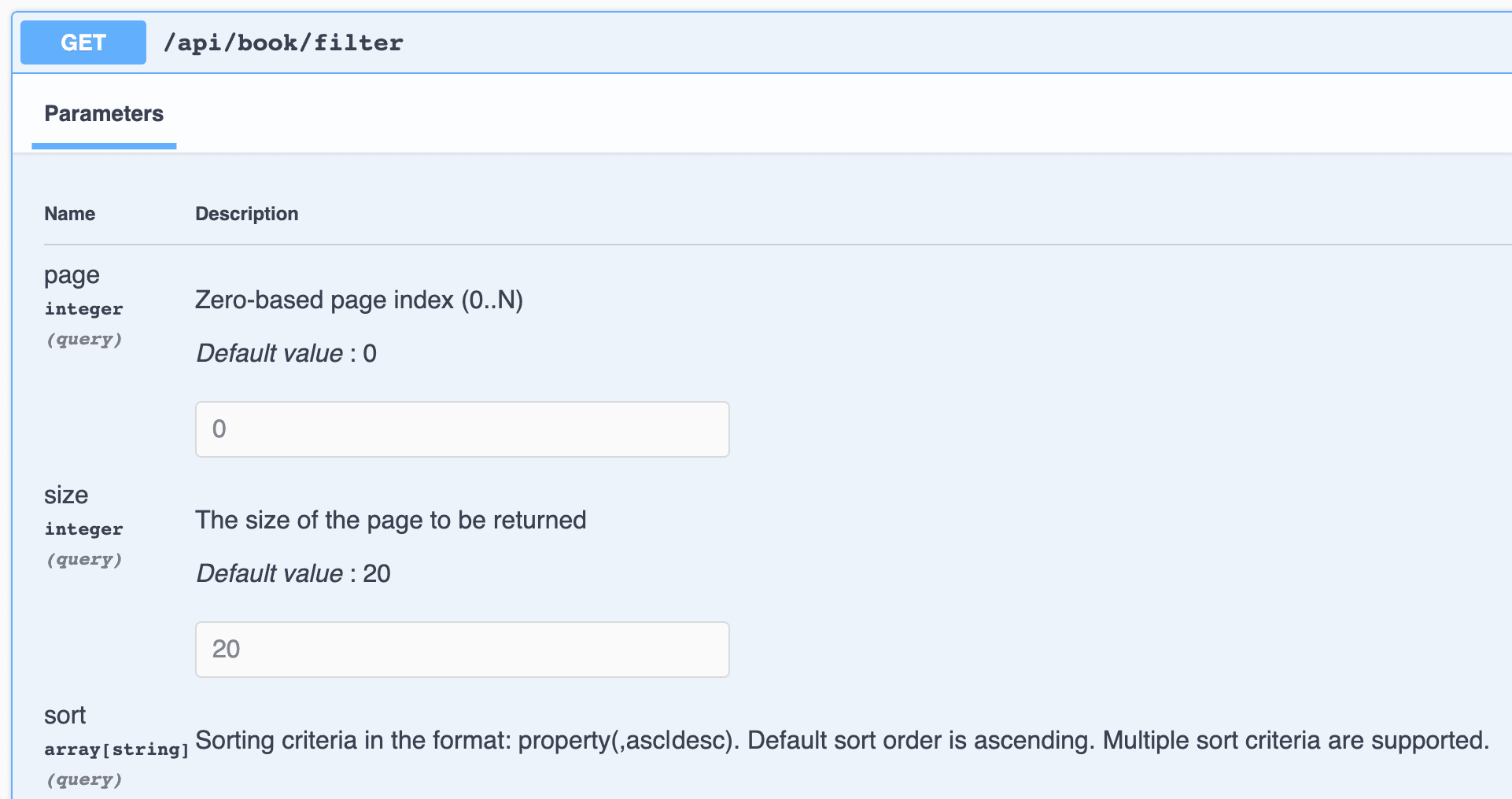Select the Default value 20 text under size
1512x799 pixels.
(x=293, y=573)
